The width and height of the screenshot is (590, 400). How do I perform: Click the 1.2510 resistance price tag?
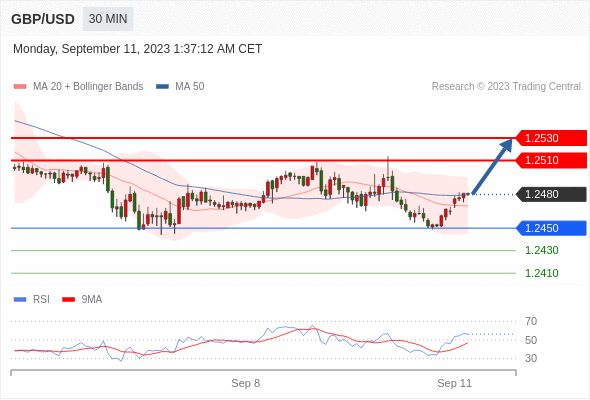point(551,160)
